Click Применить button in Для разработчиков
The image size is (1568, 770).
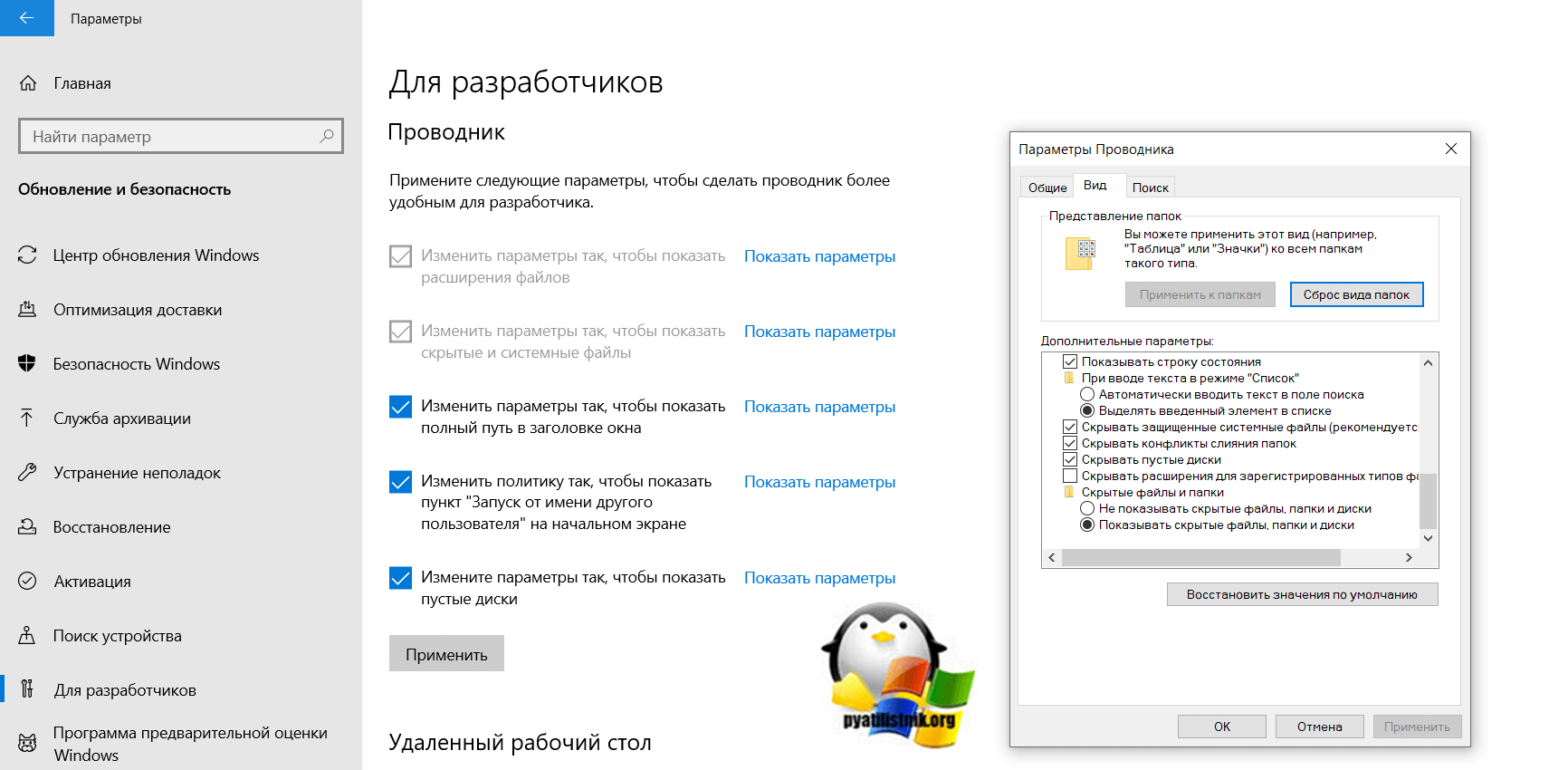point(446,653)
